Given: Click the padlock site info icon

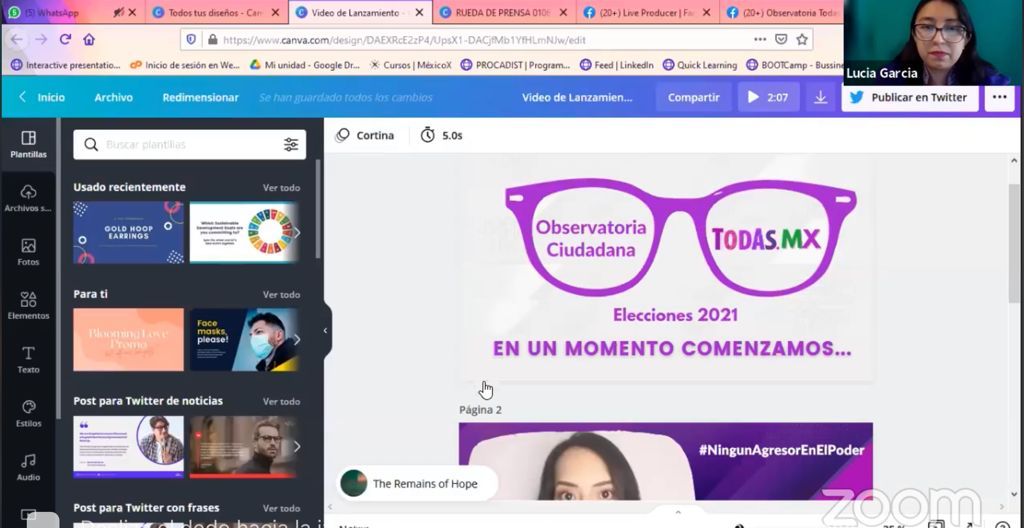Looking at the screenshot, I should [212, 39].
